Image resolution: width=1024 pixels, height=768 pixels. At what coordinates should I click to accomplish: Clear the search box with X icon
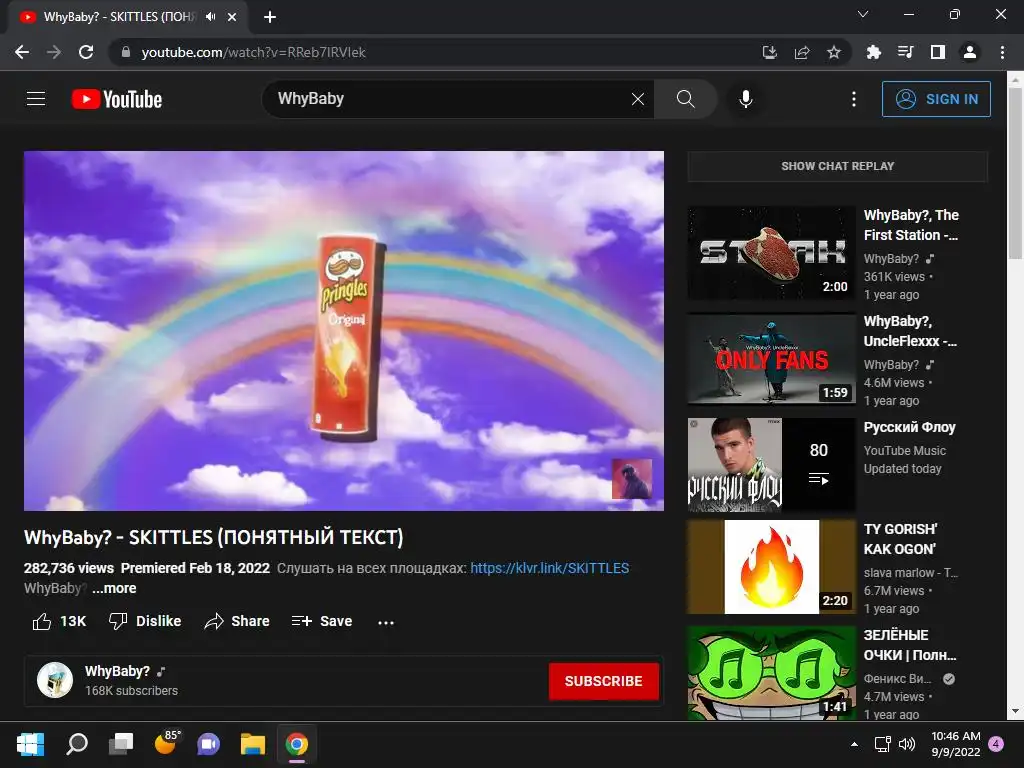coord(637,99)
